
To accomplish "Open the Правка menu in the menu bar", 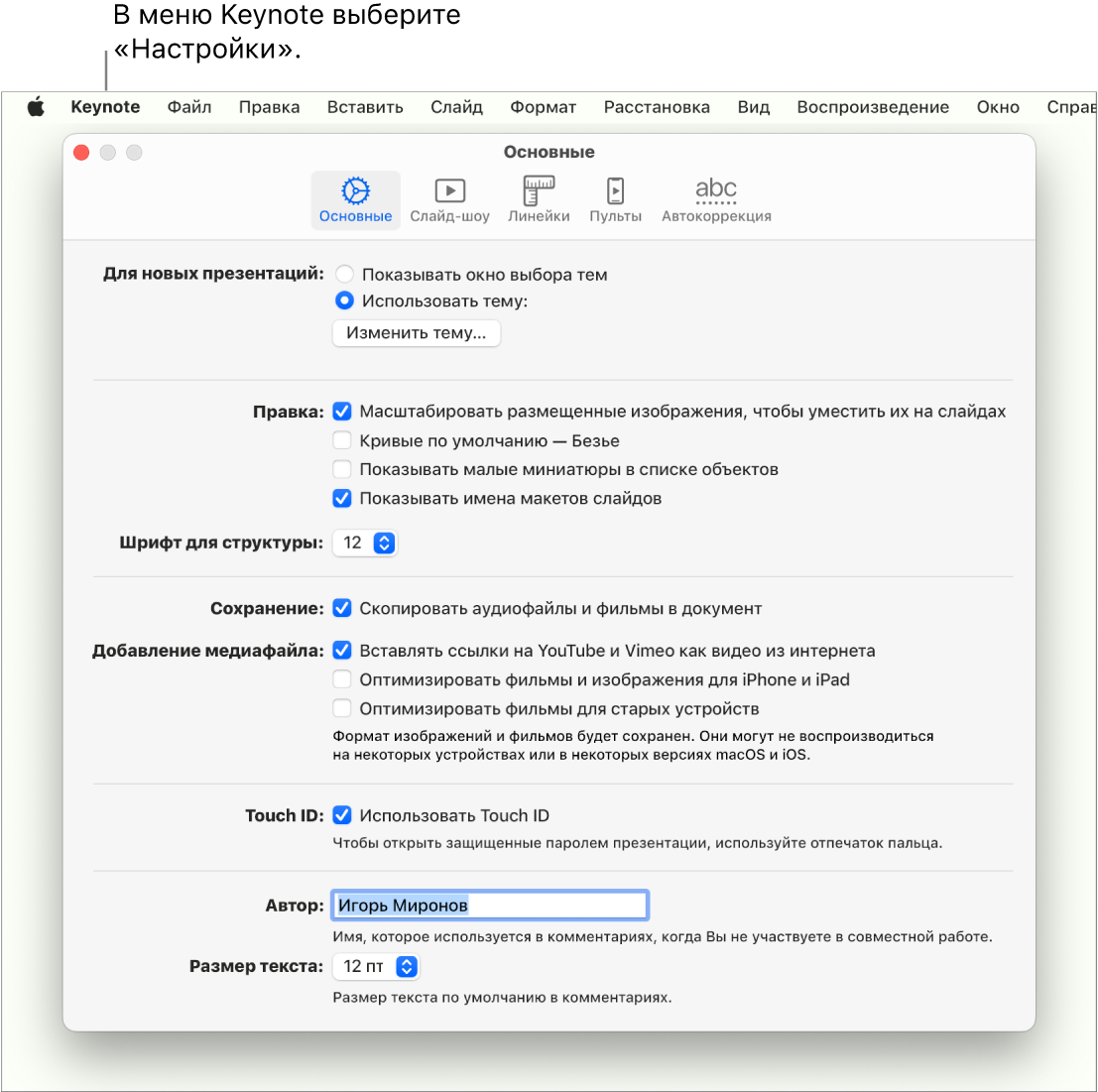I will click(x=269, y=107).
